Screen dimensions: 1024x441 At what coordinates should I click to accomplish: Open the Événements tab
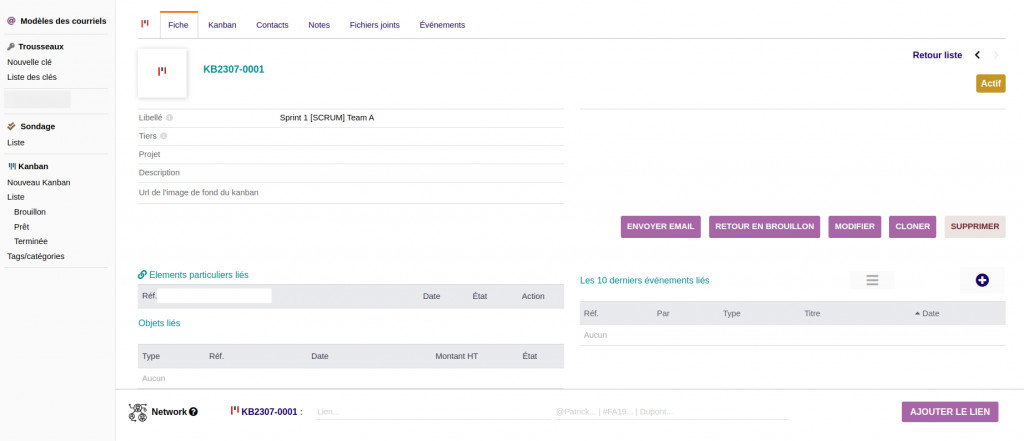[x=442, y=25]
